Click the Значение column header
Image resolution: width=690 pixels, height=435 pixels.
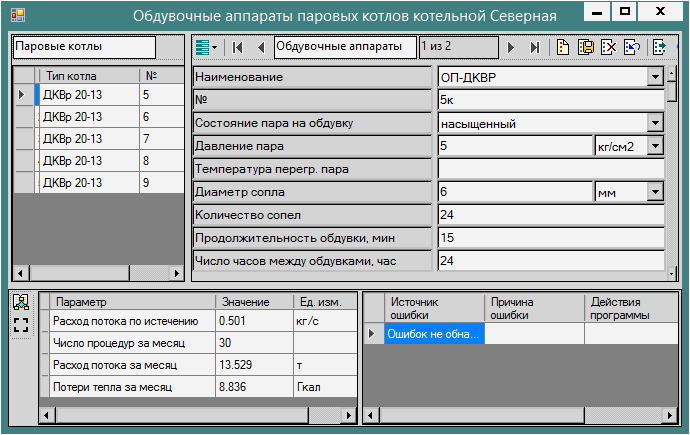click(252, 301)
